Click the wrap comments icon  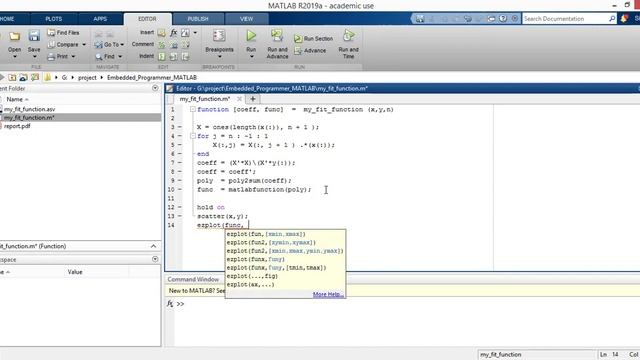coord(185,44)
